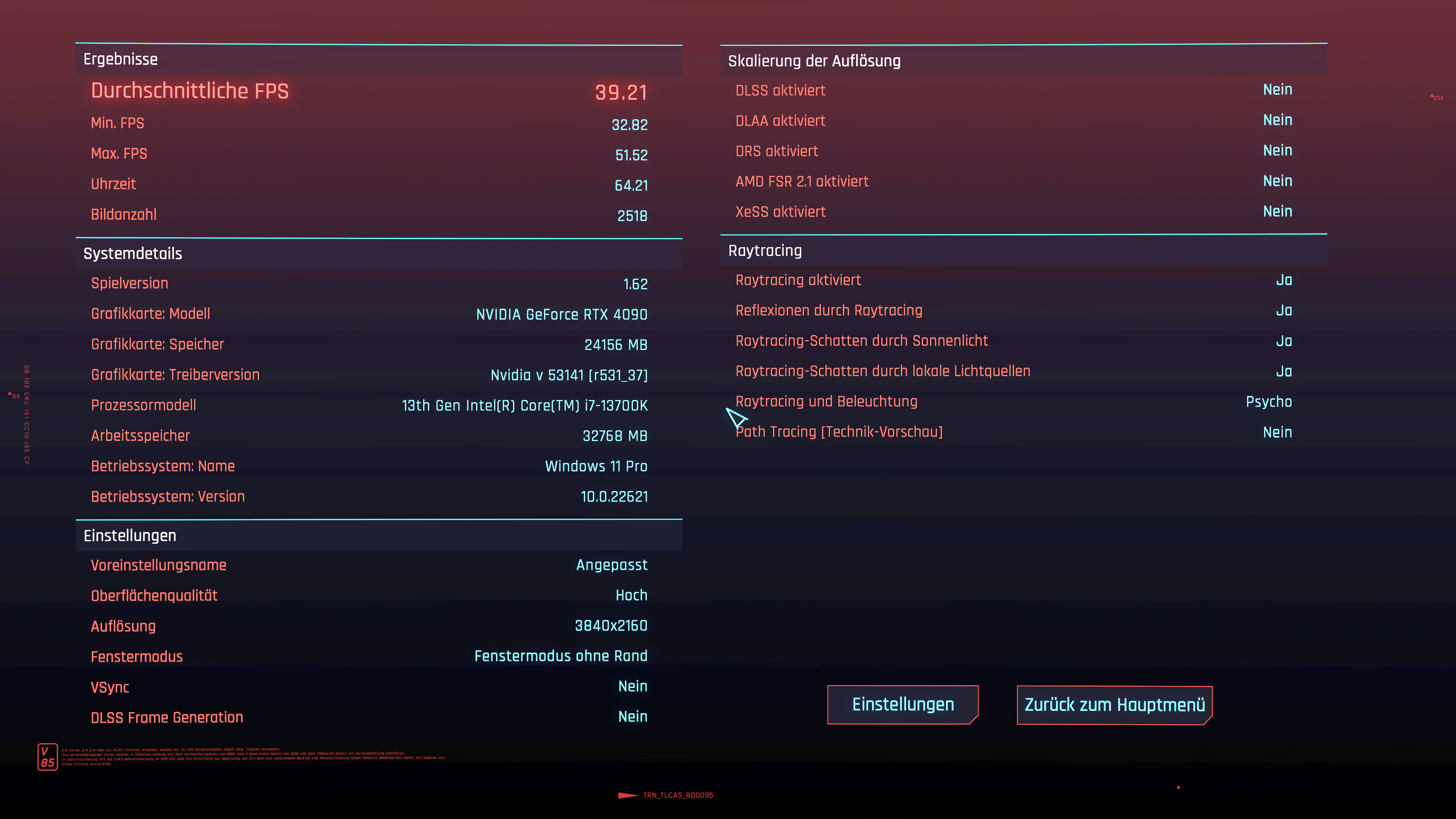Click the NVIDIA GeForce RTX 4090 text
Viewport: 1456px width, 819px height.
click(561, 314)
